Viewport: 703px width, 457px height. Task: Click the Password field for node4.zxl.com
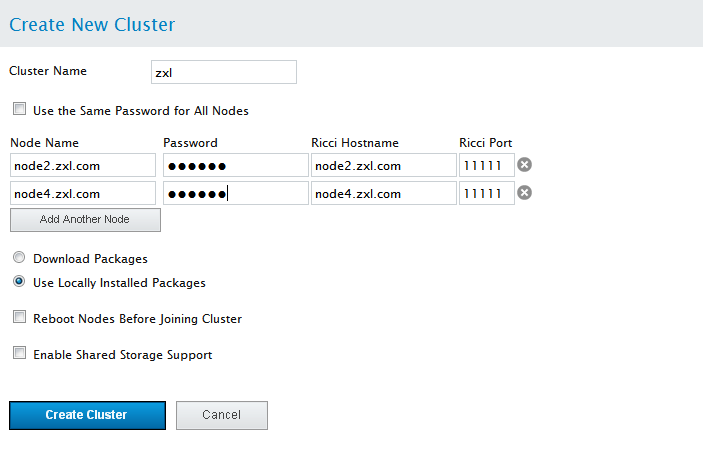point(236,193)
